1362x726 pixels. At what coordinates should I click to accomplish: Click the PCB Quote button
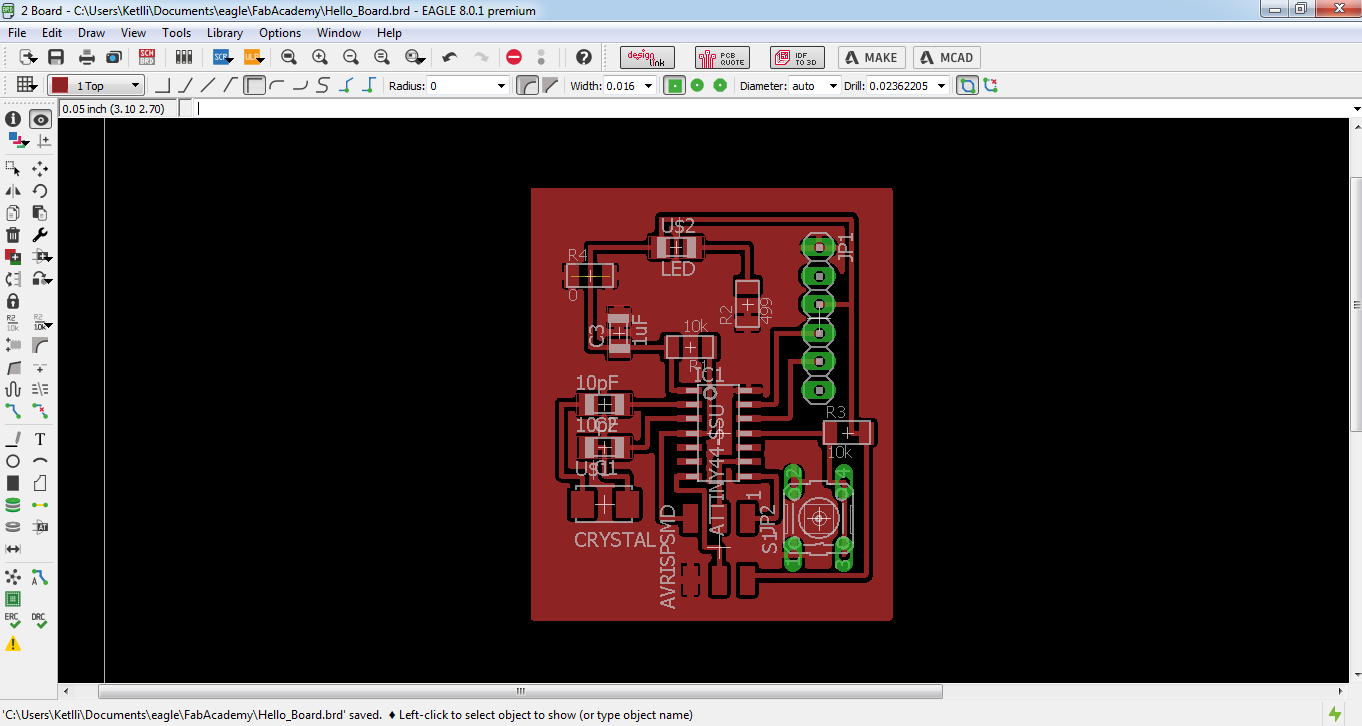[x=722, y=57]
